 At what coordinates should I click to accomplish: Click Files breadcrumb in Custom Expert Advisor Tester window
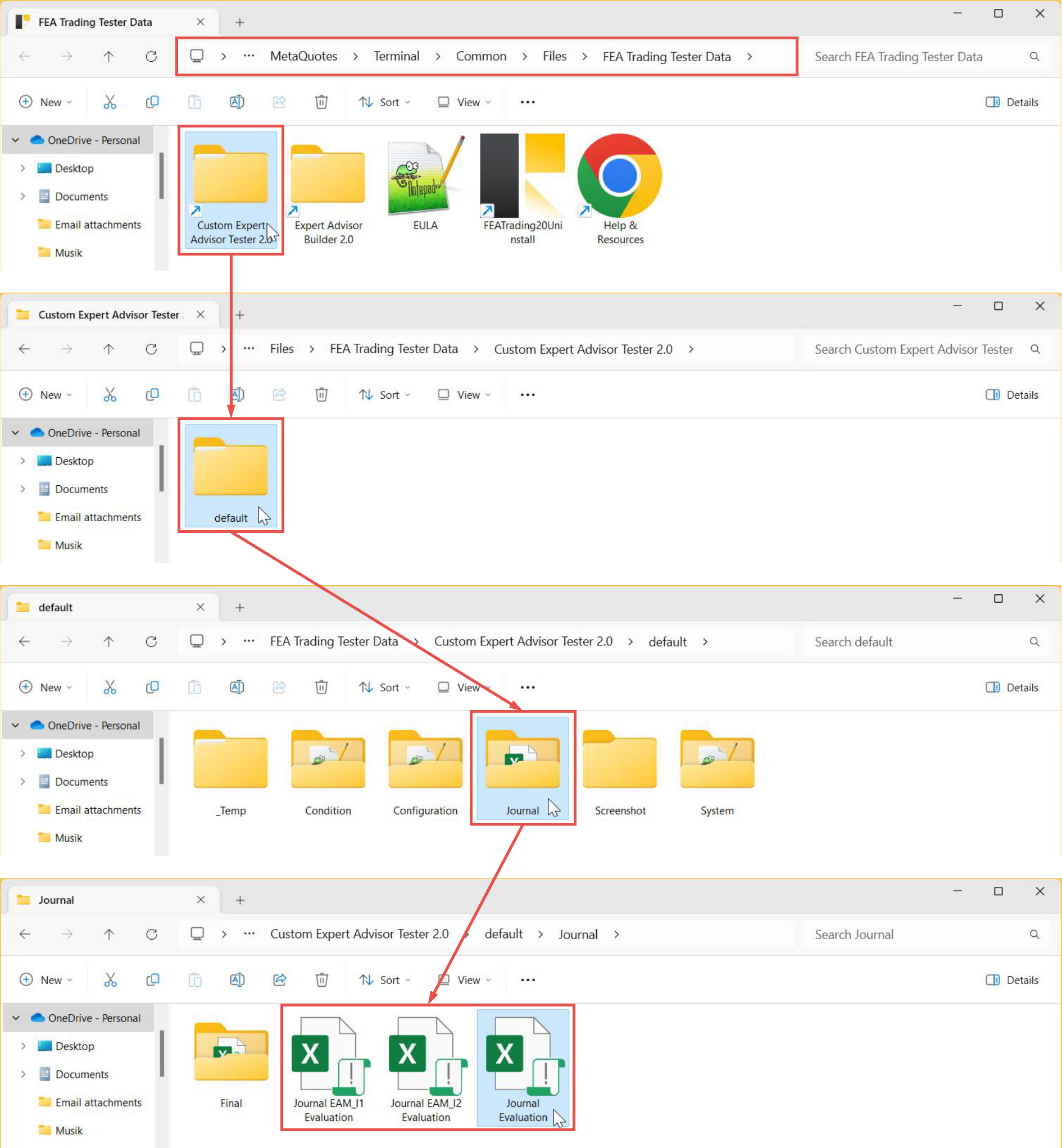click(282, 349)
